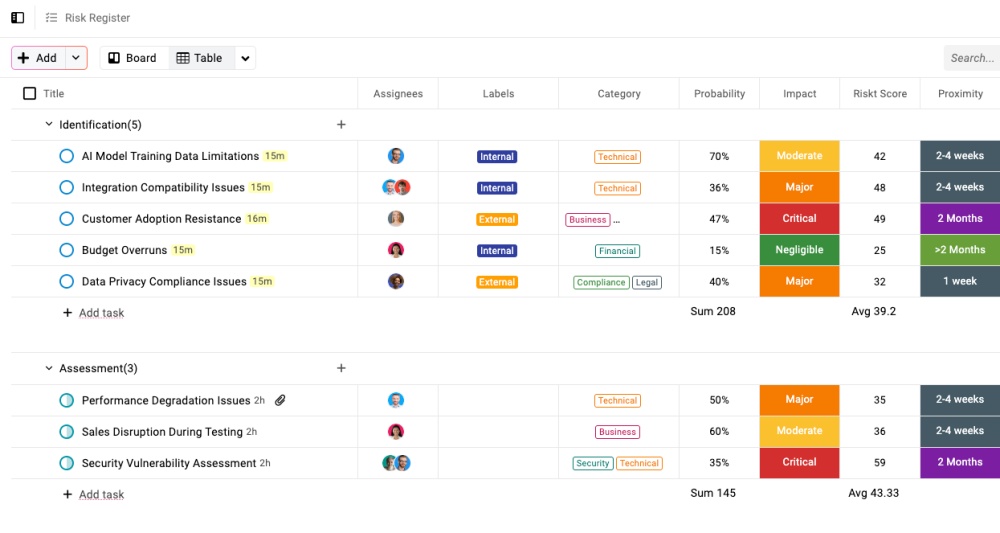The height and width of the screenshot is (533, 1000).
Task: Toggle the sidebar panel icon
Action: (x=18, y=18)
